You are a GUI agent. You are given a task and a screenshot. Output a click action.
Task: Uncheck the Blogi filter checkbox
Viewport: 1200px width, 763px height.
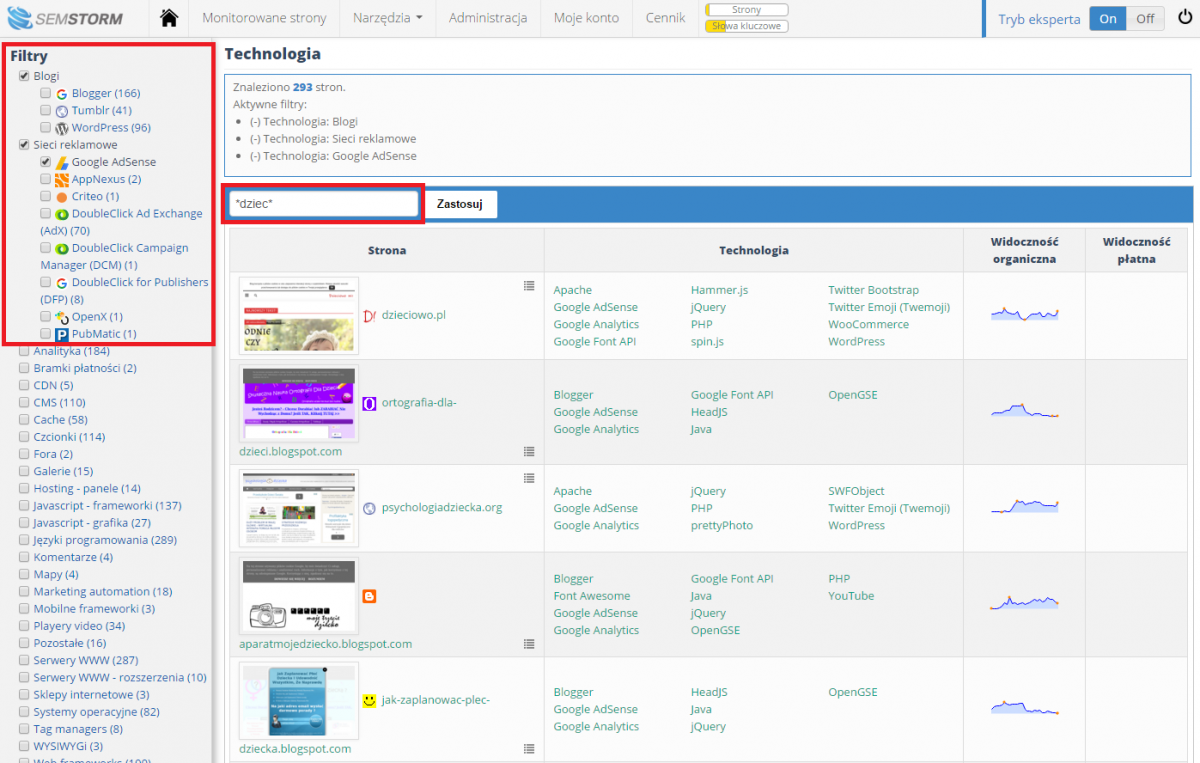(24, 76)
